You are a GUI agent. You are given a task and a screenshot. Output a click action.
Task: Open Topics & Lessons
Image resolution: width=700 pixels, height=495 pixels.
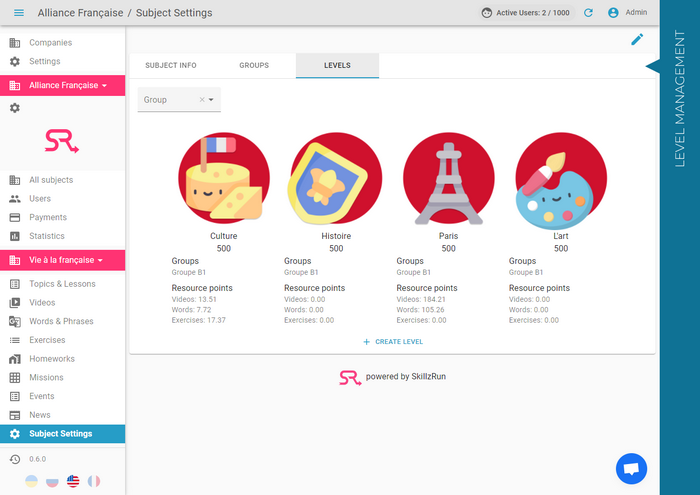coord(62,284)
